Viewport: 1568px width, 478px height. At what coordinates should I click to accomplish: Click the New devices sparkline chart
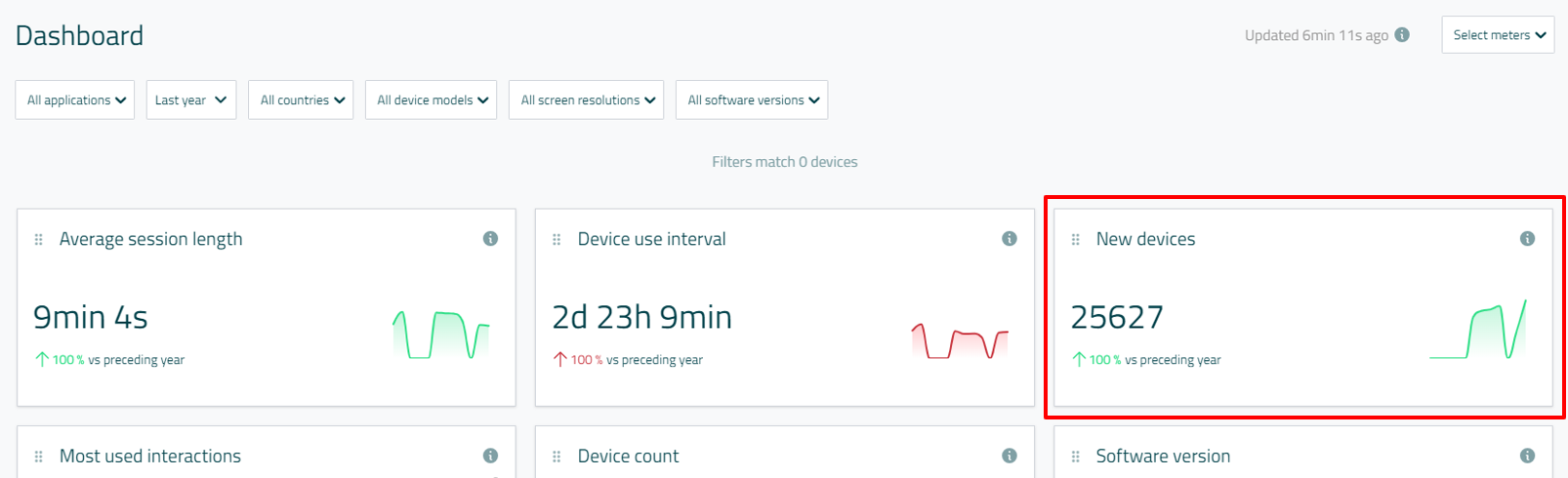tap(1477, 332)
